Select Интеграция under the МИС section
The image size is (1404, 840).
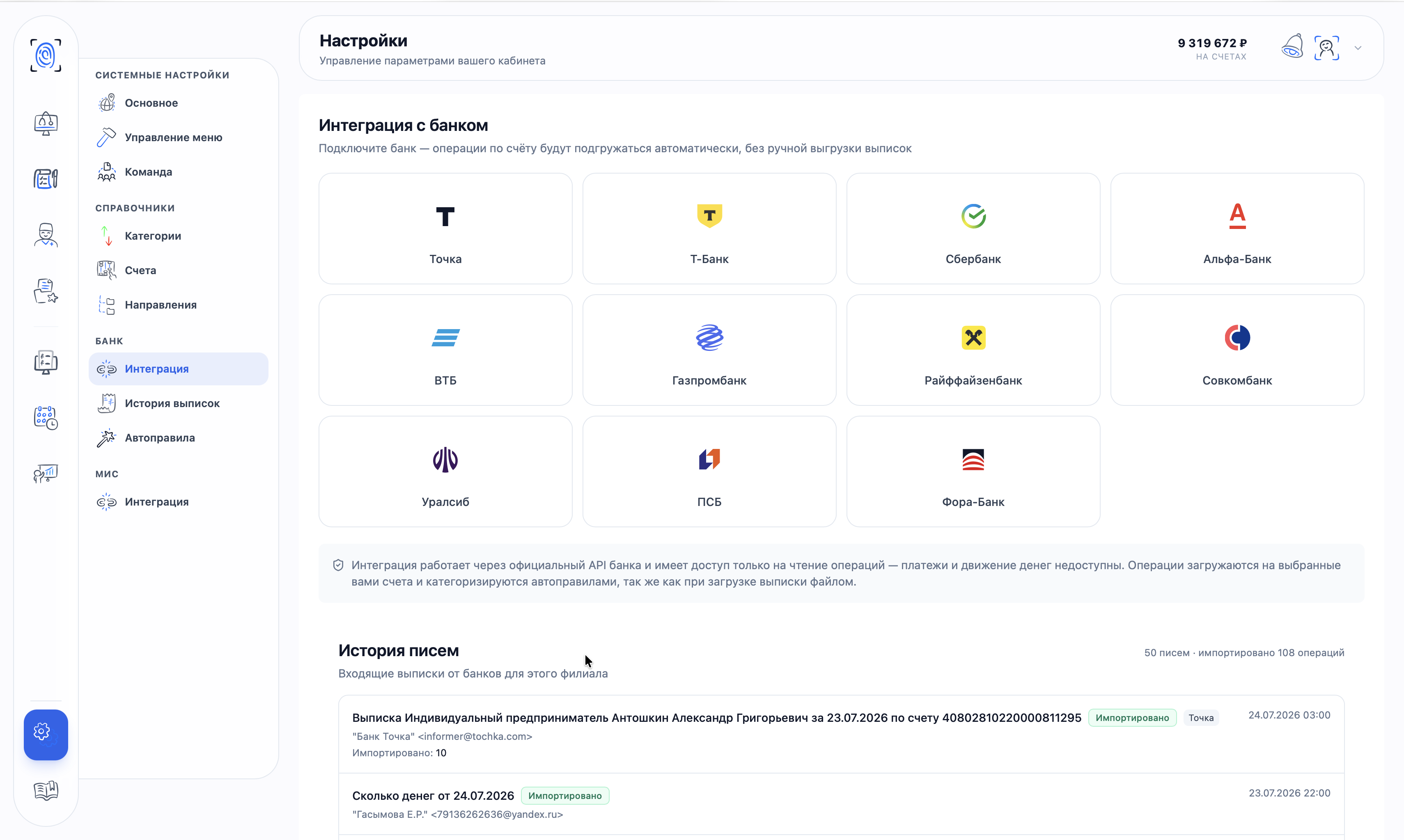click(x=178, y=502)
